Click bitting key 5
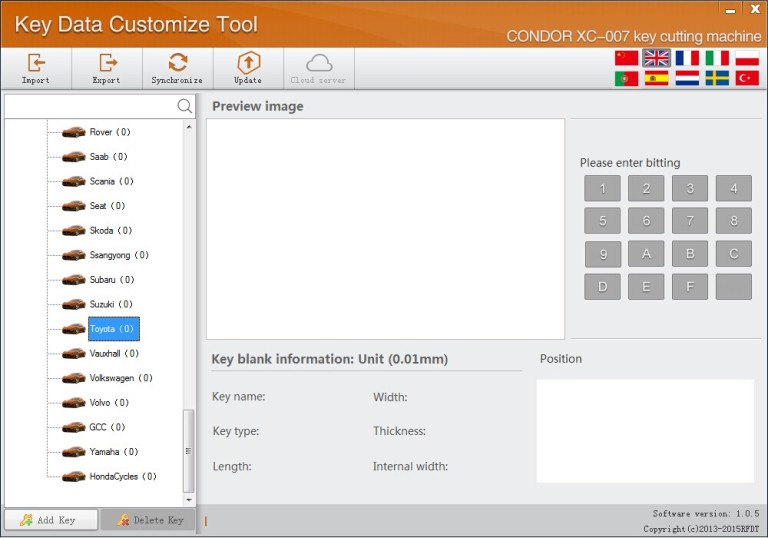Viewport: 768px width, 538px height. [x=602, y=220]
